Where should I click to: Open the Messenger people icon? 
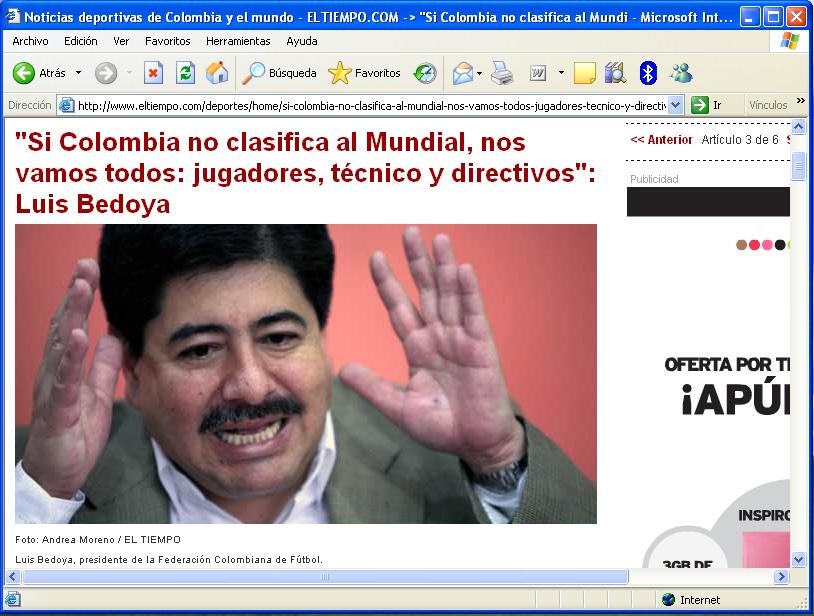pyautogui.click(x=681, y=73)
